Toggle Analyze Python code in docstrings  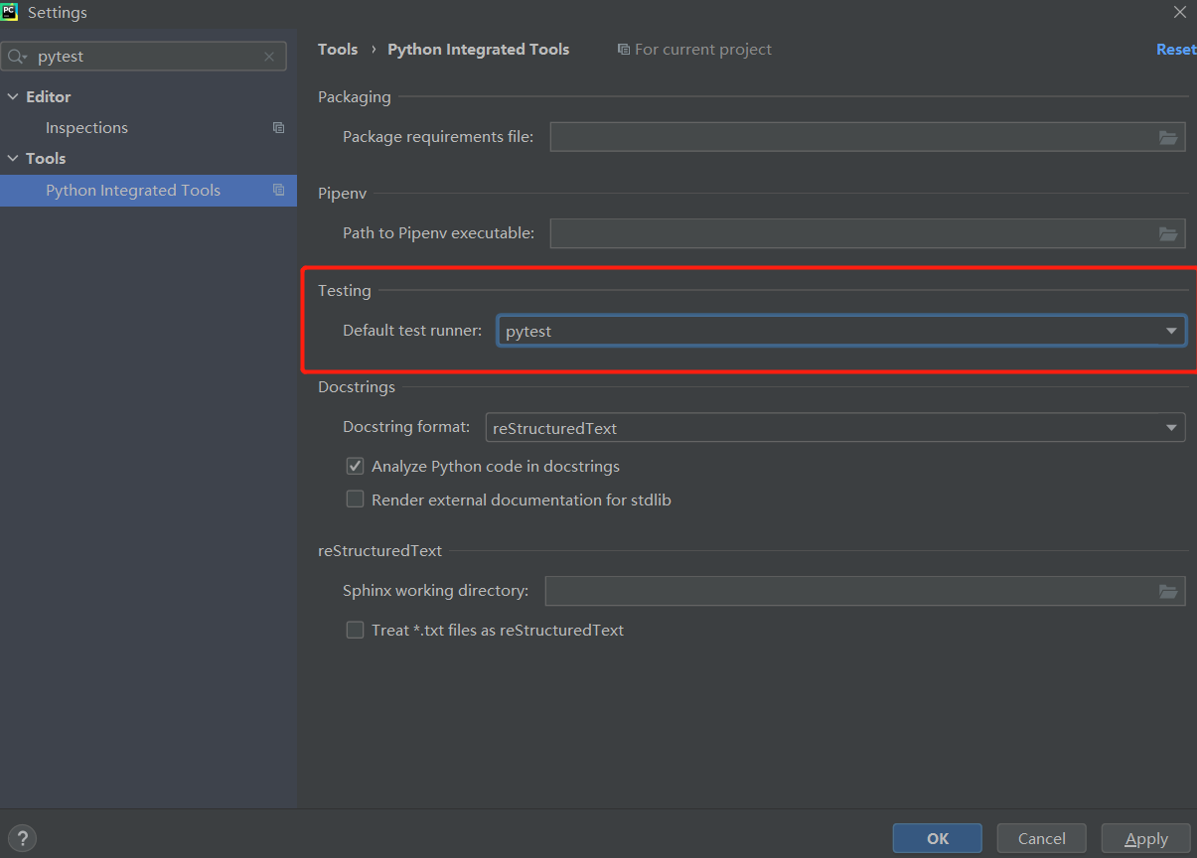355,466
